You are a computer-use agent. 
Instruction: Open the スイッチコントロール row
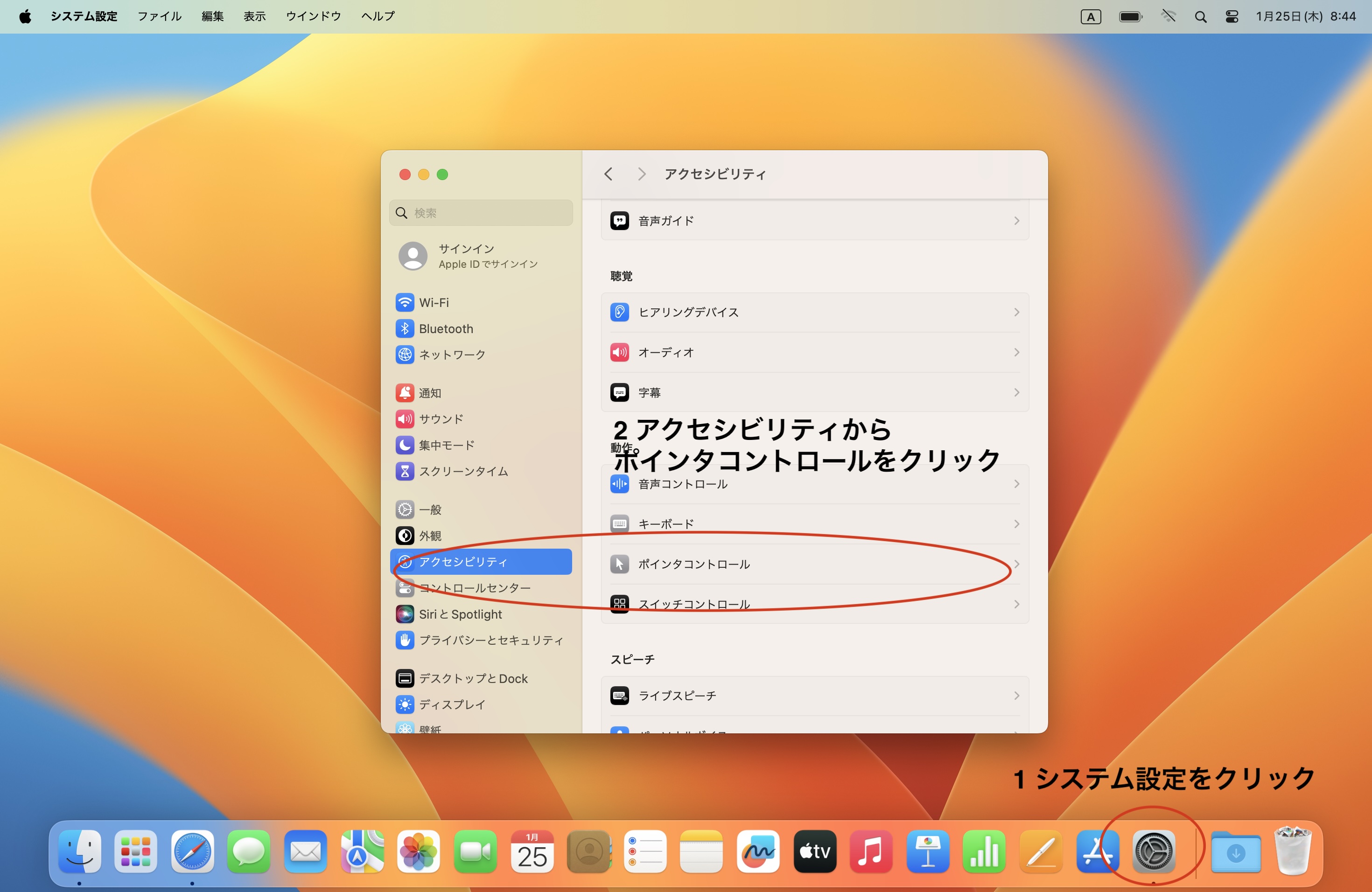coord(814,604)
